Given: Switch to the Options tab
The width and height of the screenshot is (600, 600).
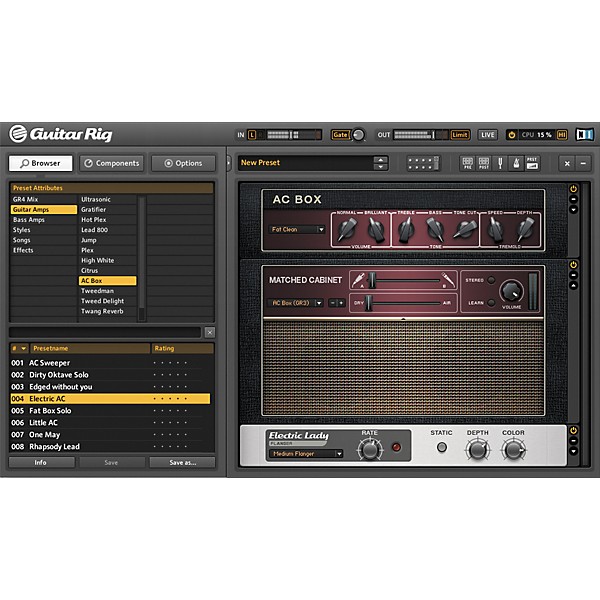Looking at the screenshot, I should pos(183,163).
